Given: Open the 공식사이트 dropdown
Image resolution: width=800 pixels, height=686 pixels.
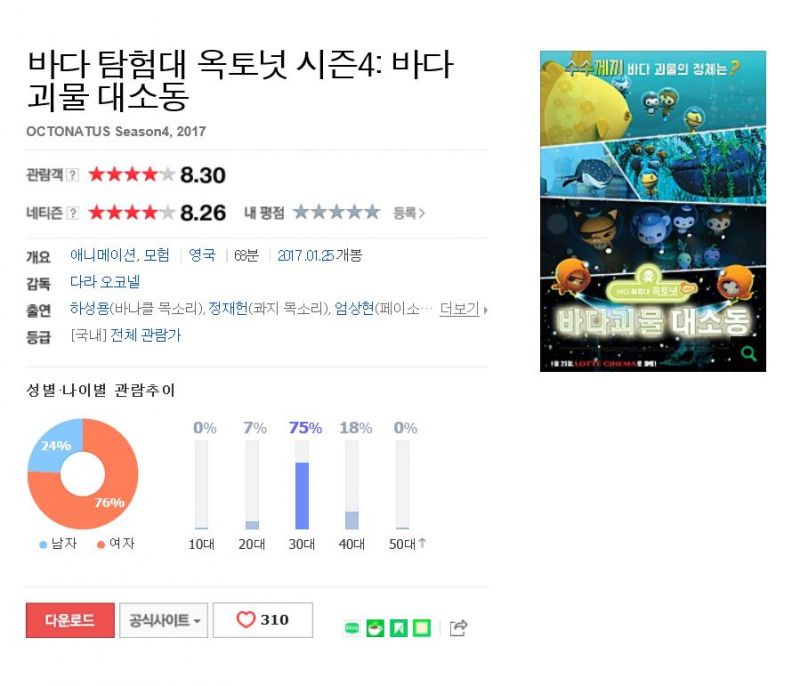Looking at the screenshot, I should [x=164, y=620].
